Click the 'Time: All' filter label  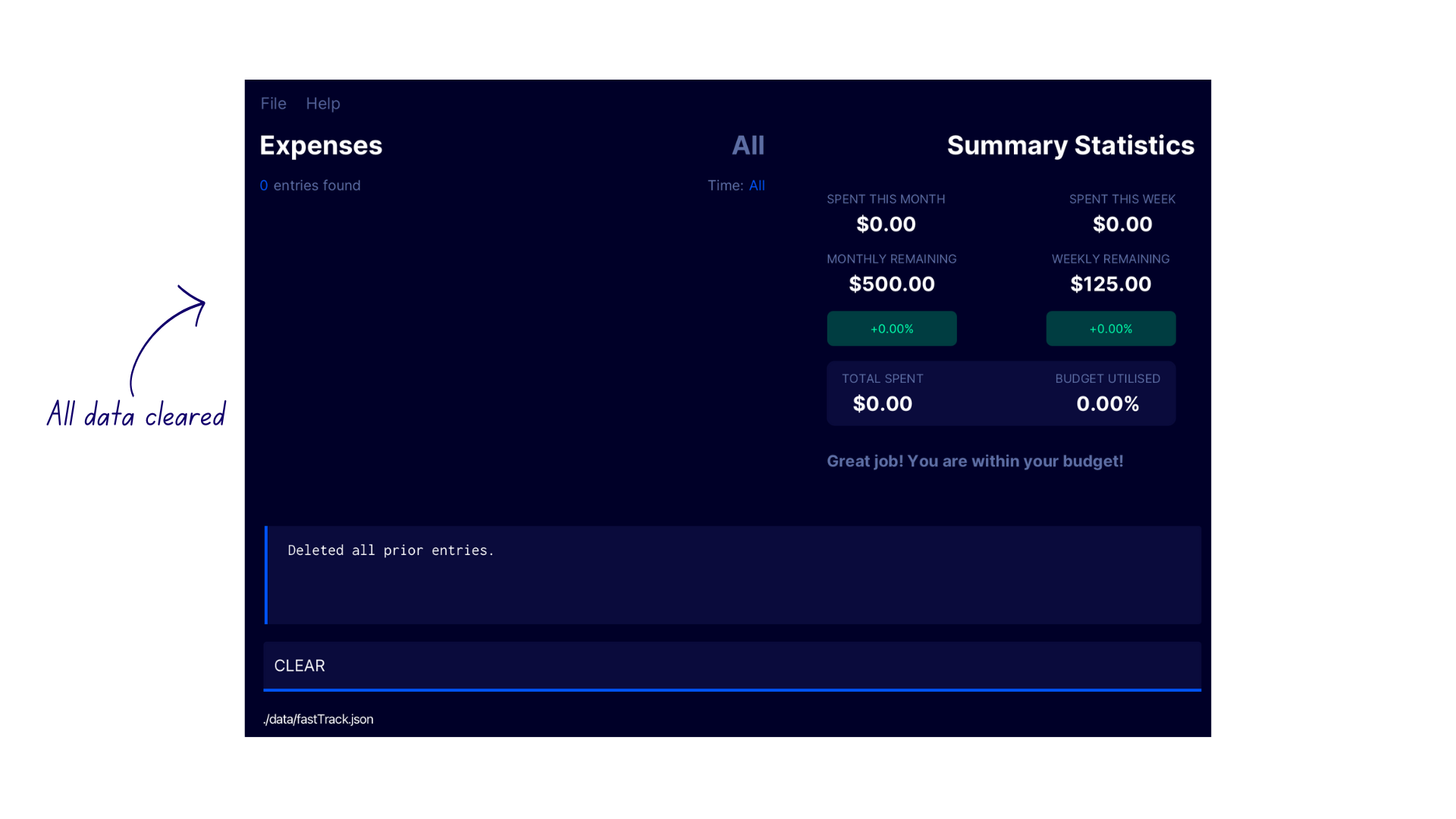736,186
